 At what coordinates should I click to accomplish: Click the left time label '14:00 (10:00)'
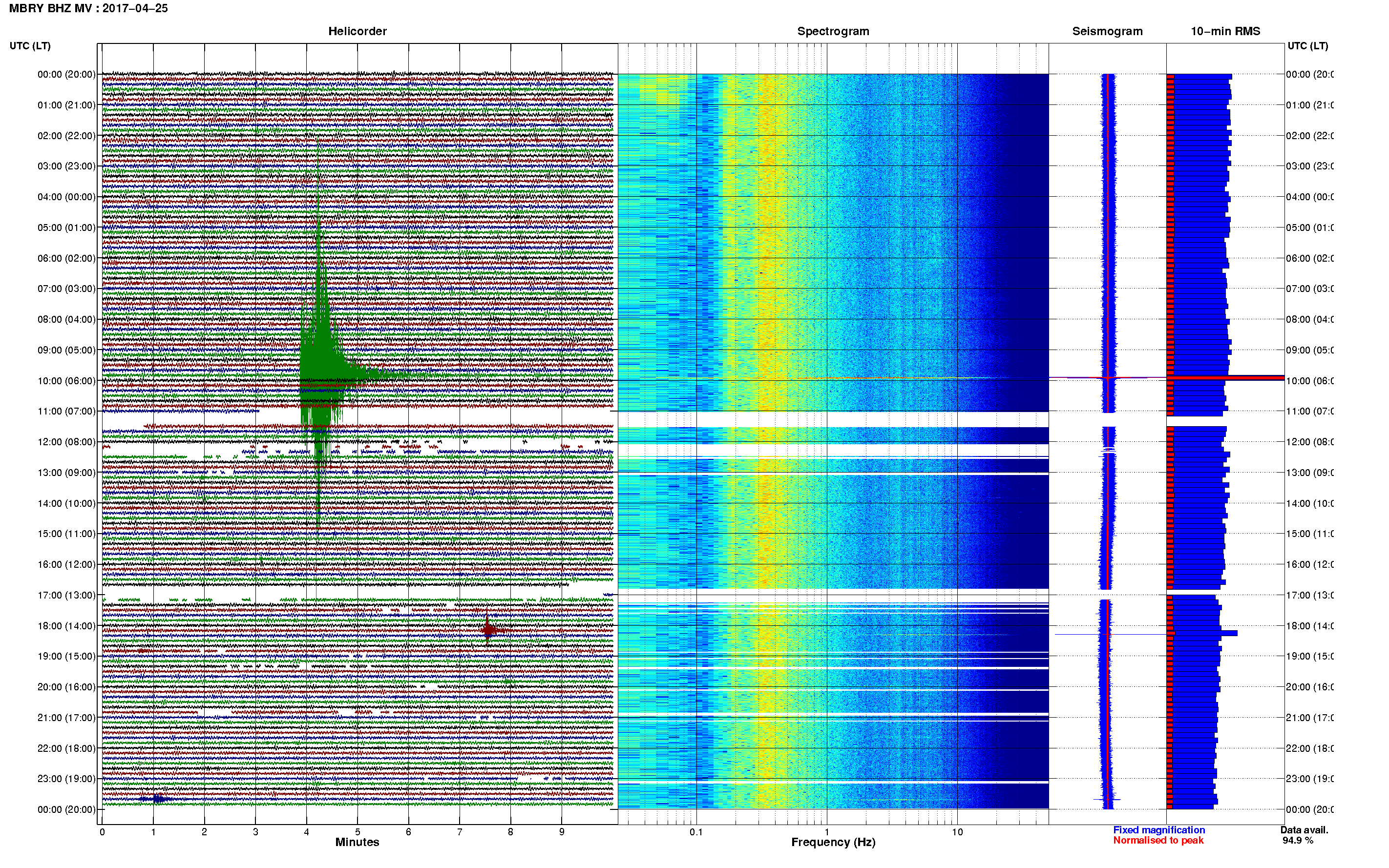pos(66,503)
